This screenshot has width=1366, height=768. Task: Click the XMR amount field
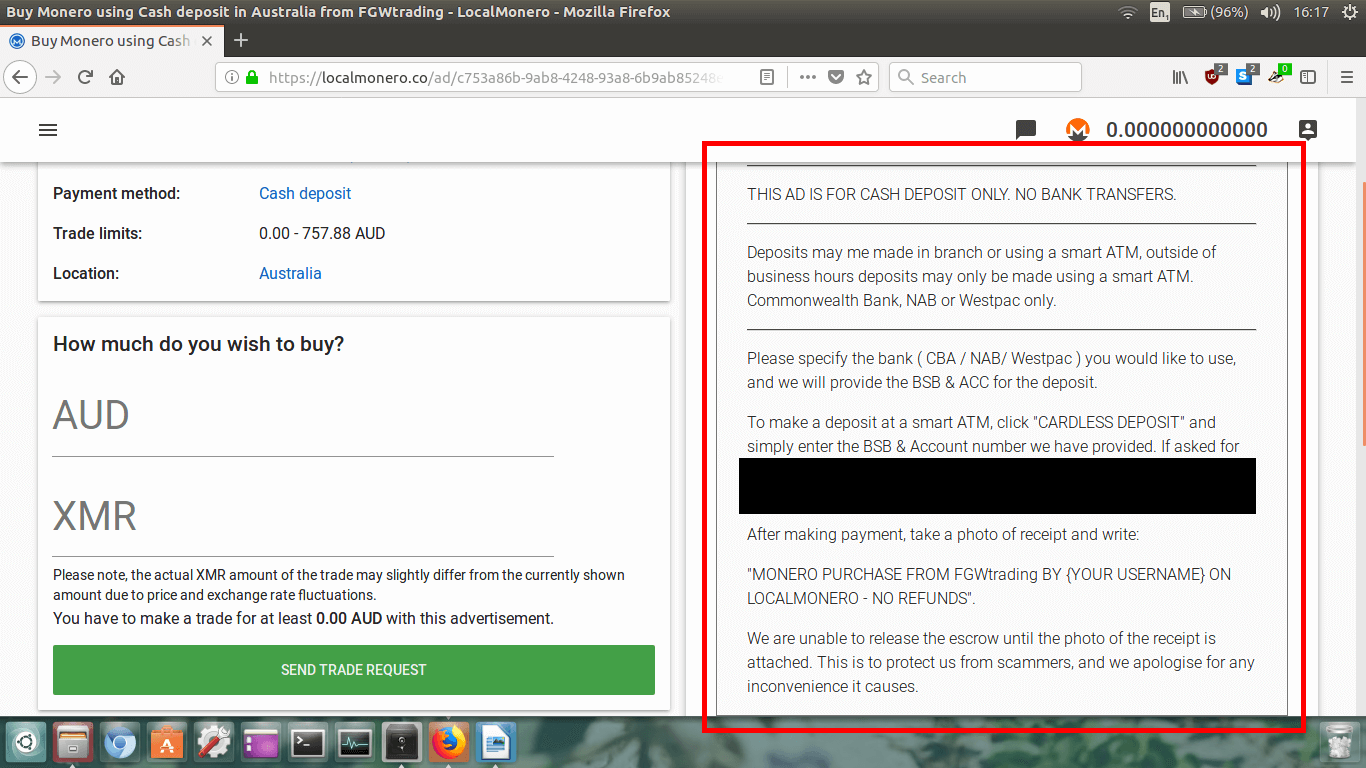click(x=303, y=517)
